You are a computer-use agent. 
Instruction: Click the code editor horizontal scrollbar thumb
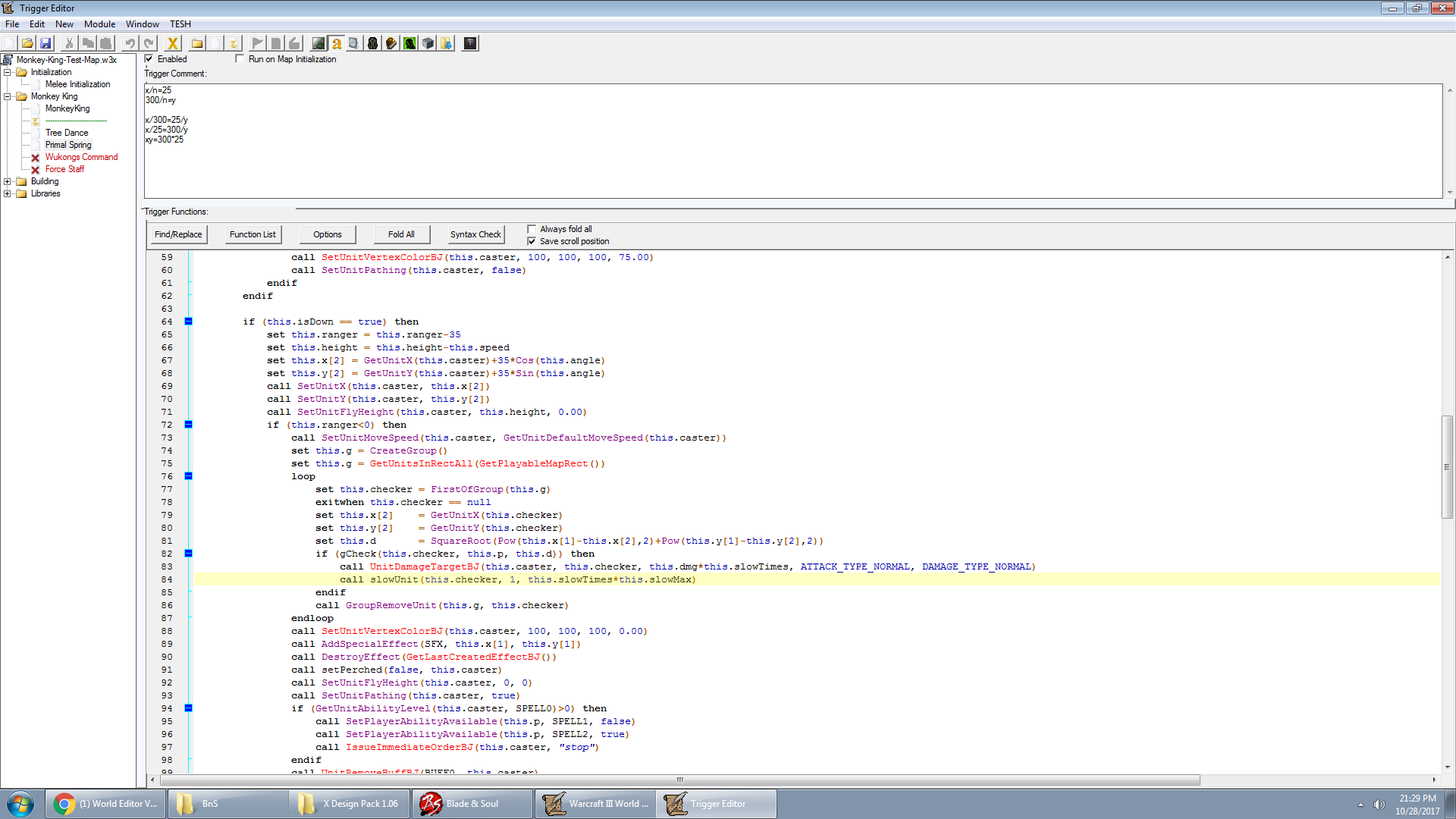(x=680, y=780)
